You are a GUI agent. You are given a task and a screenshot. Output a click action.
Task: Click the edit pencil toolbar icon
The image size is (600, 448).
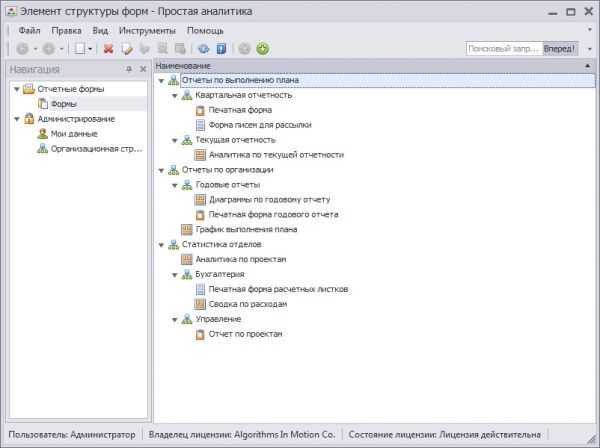pyautogui.click(x=127, y=48)
